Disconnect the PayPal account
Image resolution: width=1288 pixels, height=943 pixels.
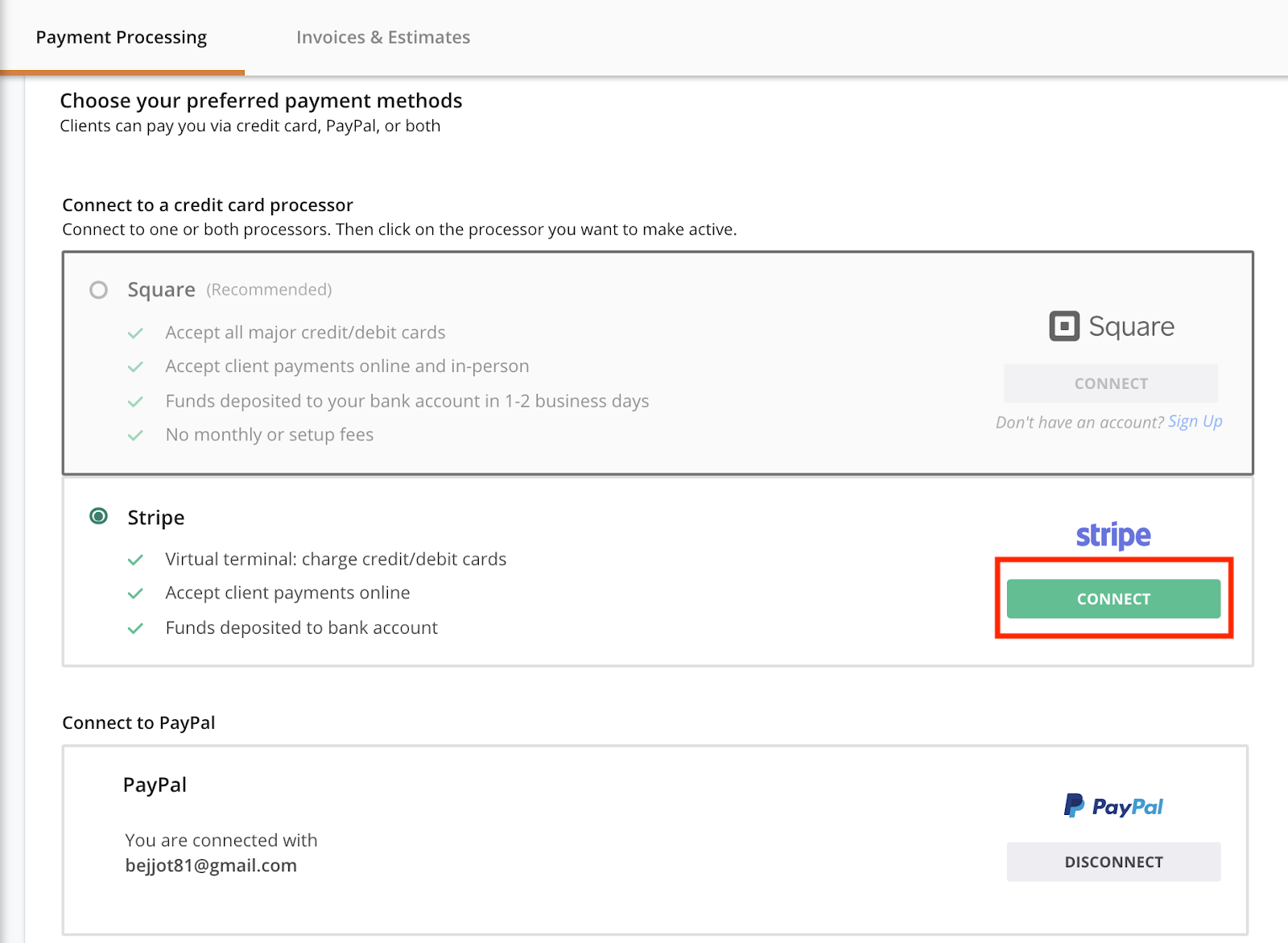(x=1113, y=862)
